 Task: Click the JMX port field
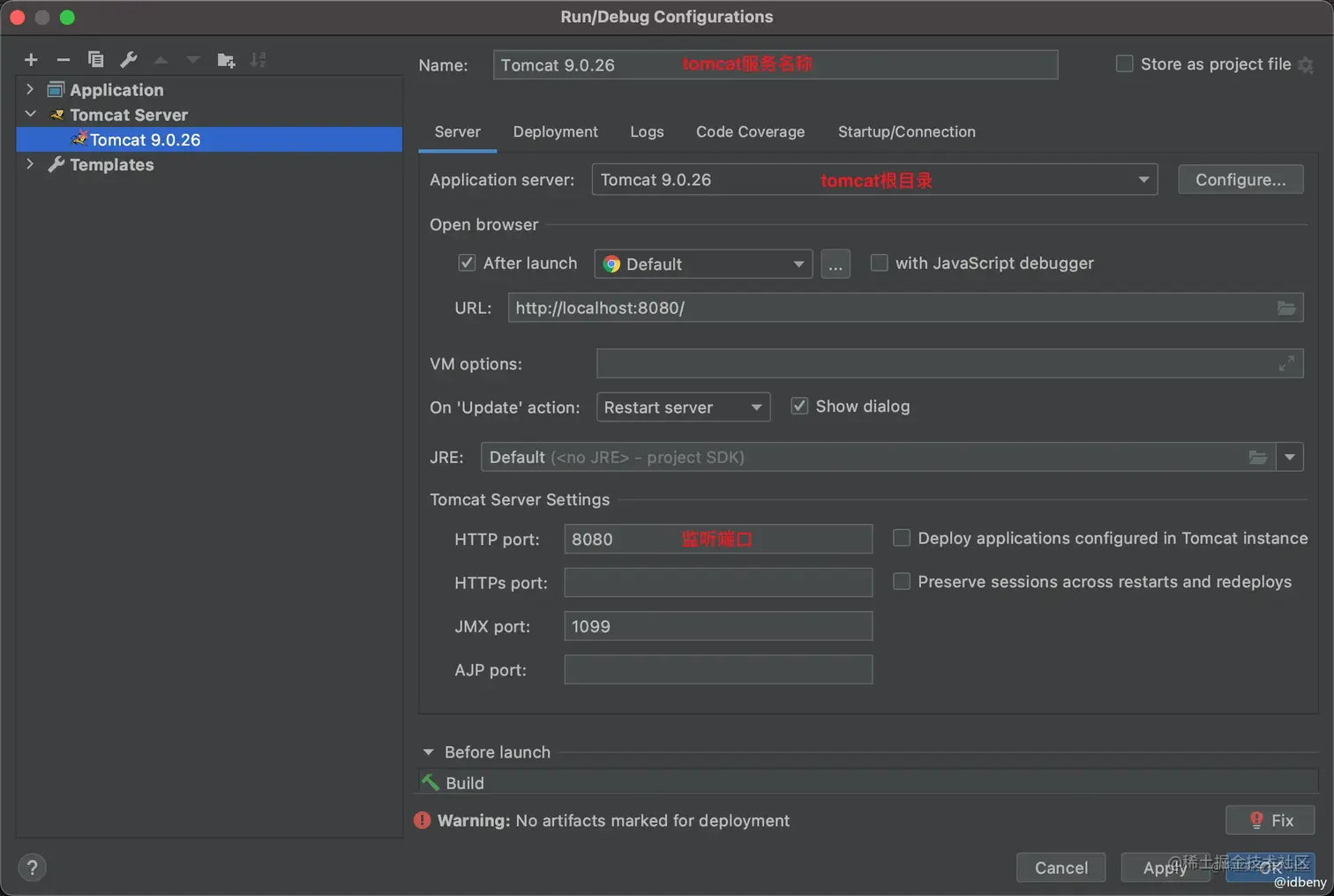(x=718, y=626)
